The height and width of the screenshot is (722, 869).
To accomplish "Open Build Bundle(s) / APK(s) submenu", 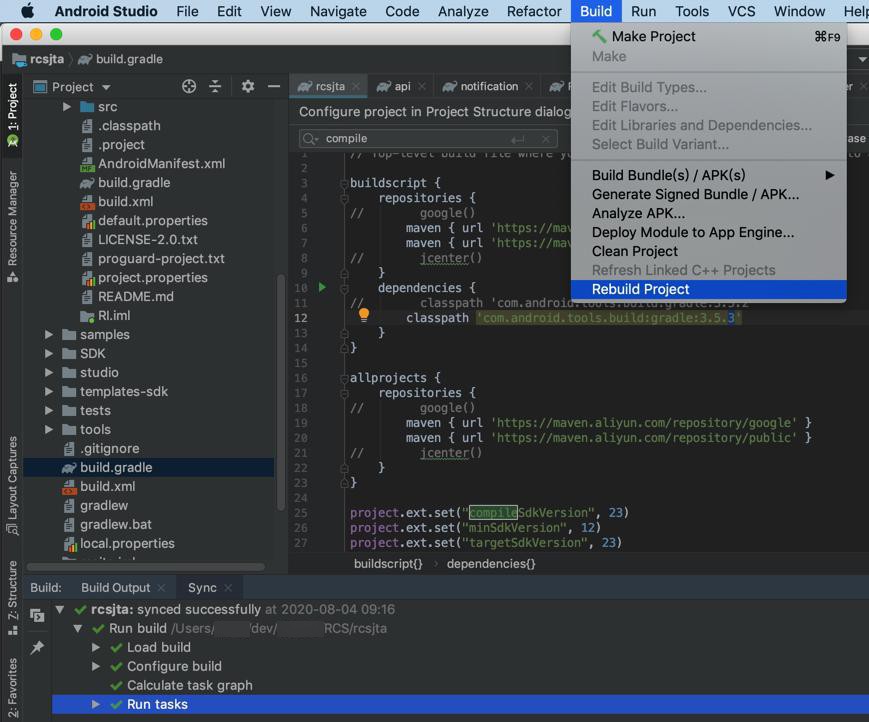I will 708,175.
